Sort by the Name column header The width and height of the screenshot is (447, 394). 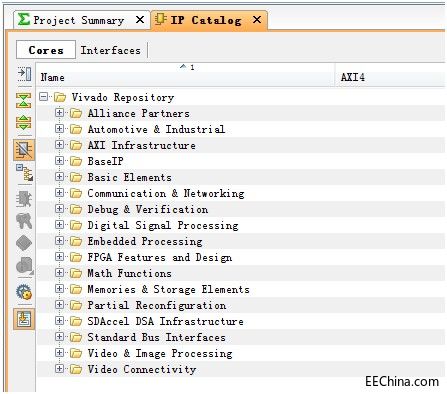(x=186, y=75)
